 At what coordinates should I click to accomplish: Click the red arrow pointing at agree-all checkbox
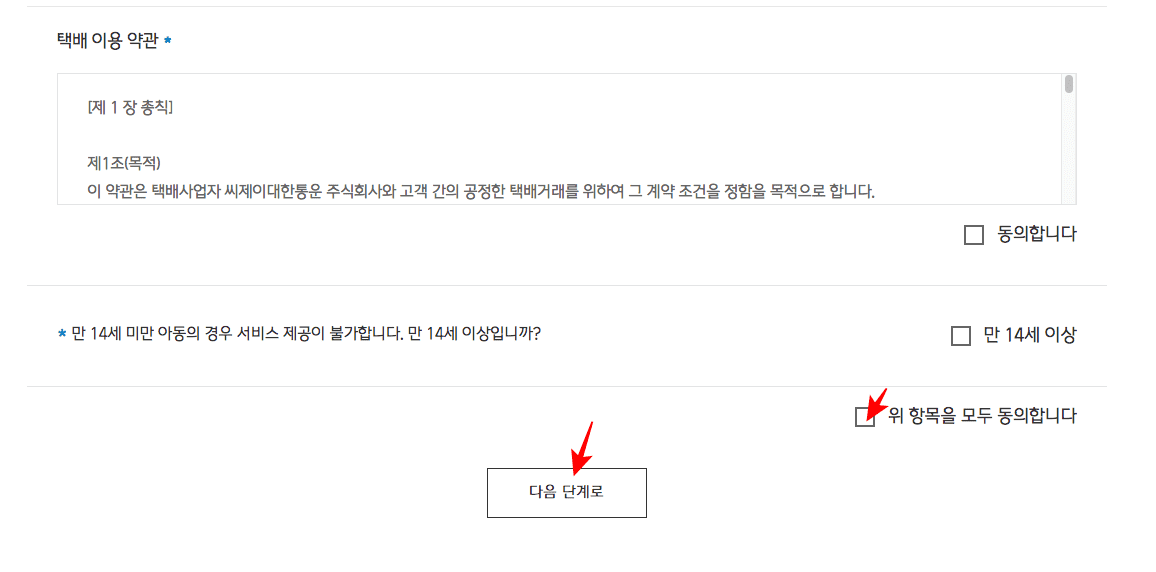[876, 405]
